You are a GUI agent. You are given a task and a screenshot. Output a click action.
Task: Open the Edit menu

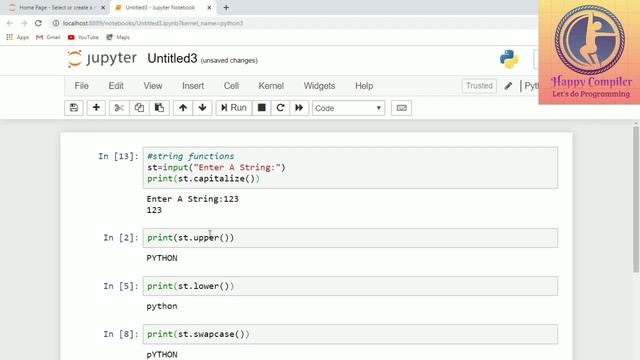pyautogui.click(x=116, y=86)
